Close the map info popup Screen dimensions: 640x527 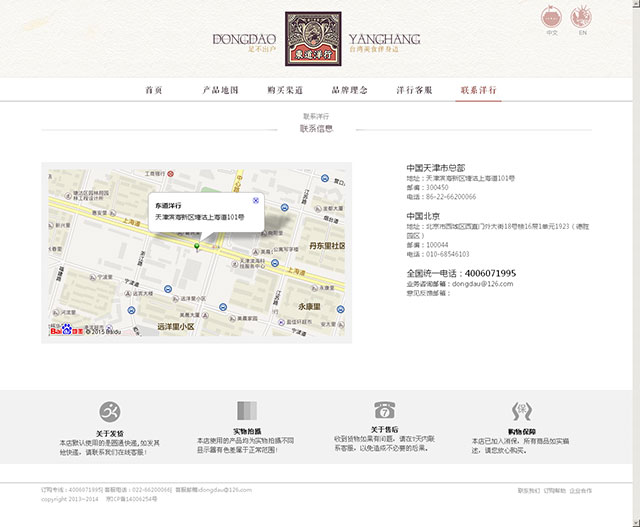(x=255, y=200)
